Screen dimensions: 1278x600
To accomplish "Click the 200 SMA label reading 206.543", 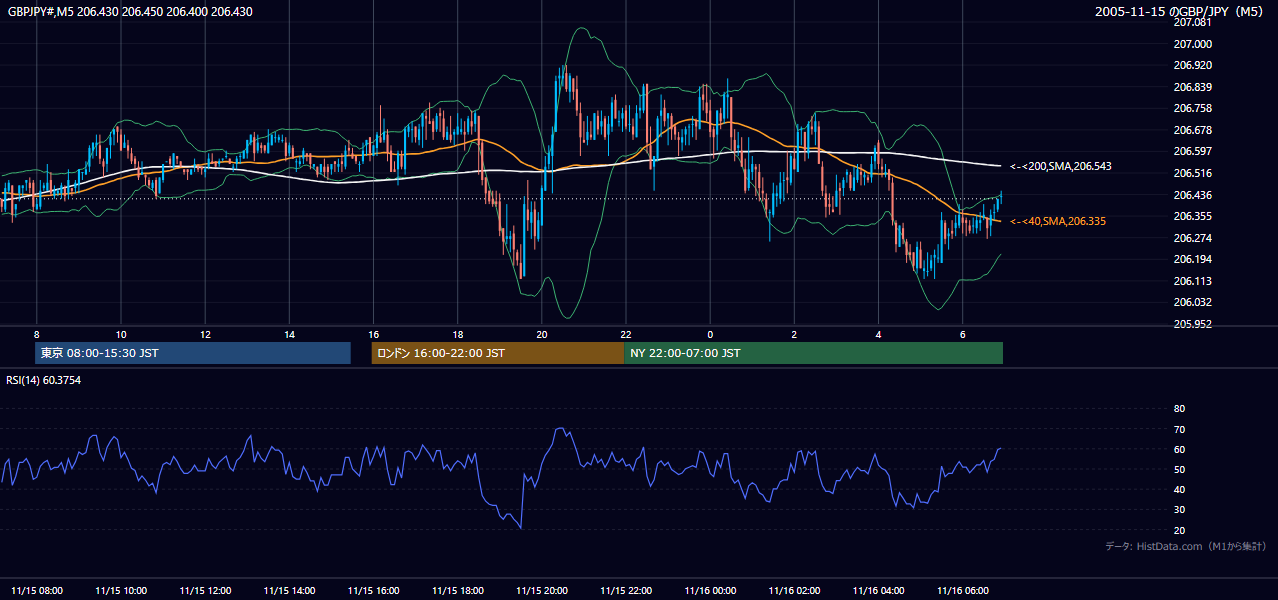I will 1061,166.
